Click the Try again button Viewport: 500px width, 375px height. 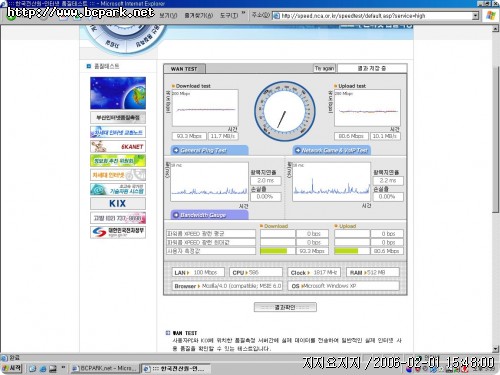[324, 68]
